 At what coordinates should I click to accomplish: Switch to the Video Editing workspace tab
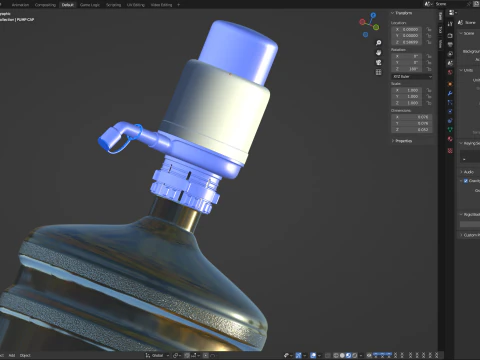(x=161, y=5)
